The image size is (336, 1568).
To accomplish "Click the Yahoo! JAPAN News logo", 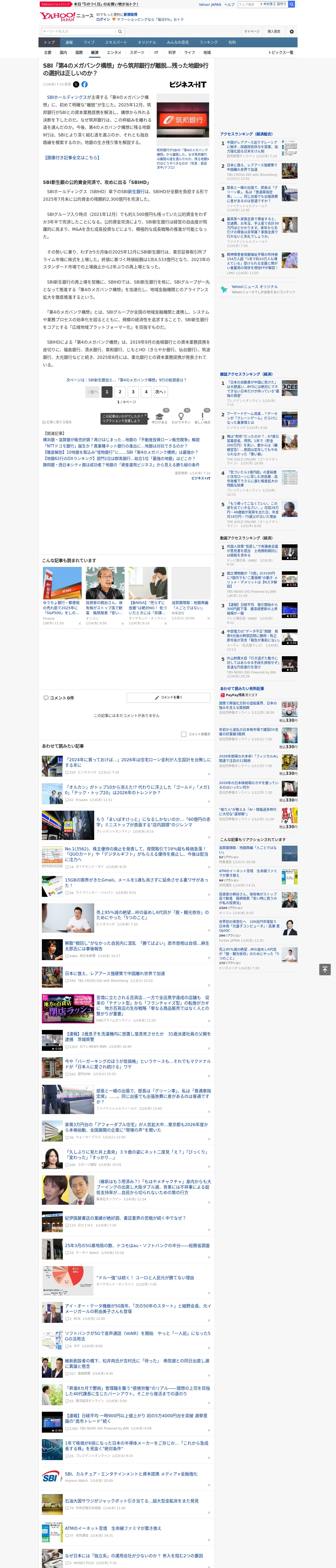I will pyautogui.click(x=66, y=16).
